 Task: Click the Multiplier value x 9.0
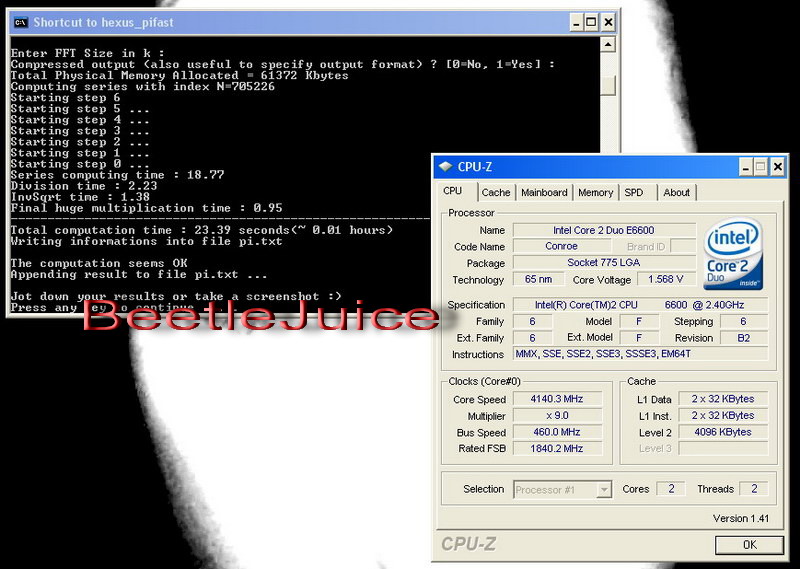point(557,416)
